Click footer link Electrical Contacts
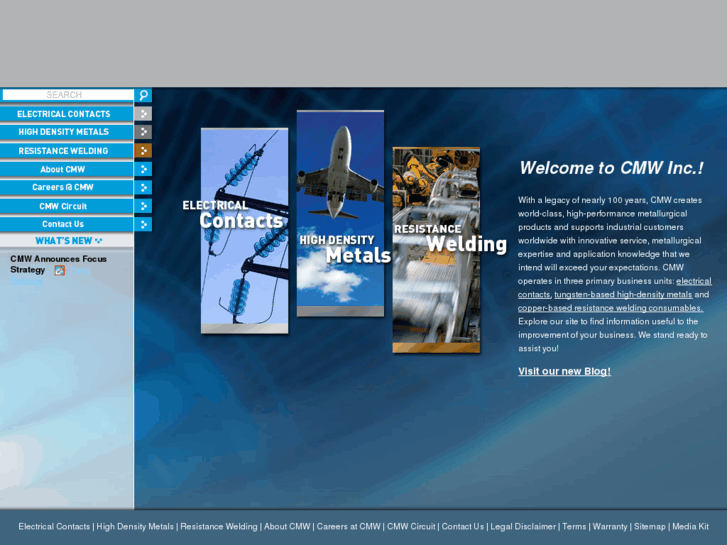The height and width of the screenshot is (545, 727). (54, 526)
